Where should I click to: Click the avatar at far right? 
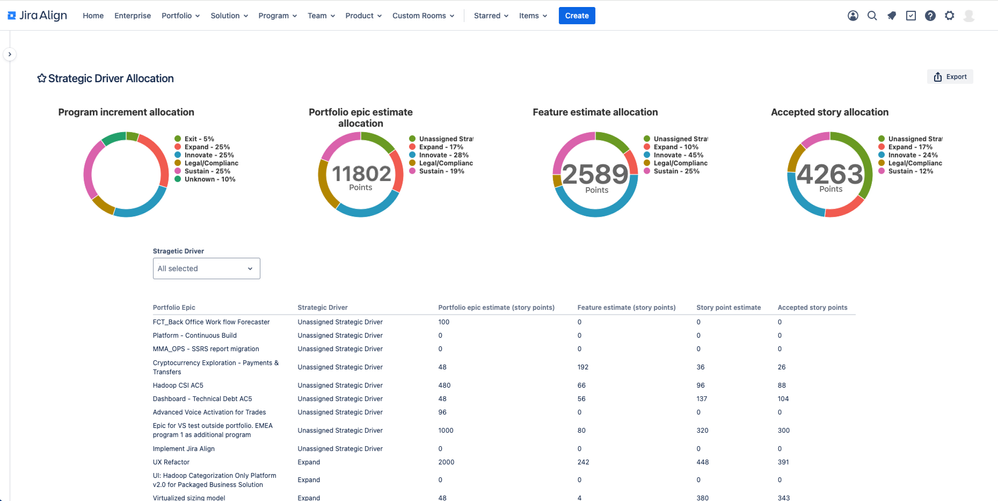[969, 16]
